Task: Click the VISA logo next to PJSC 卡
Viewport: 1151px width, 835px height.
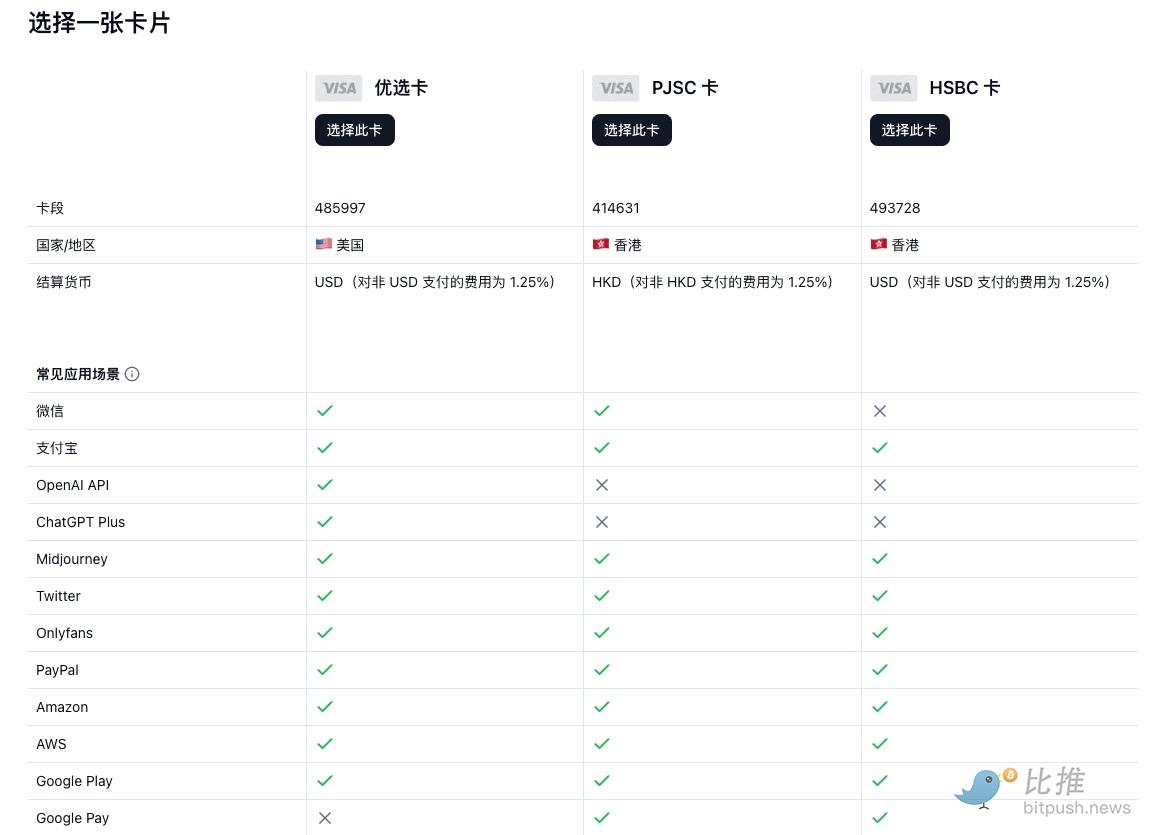Action: coord(615,88)
